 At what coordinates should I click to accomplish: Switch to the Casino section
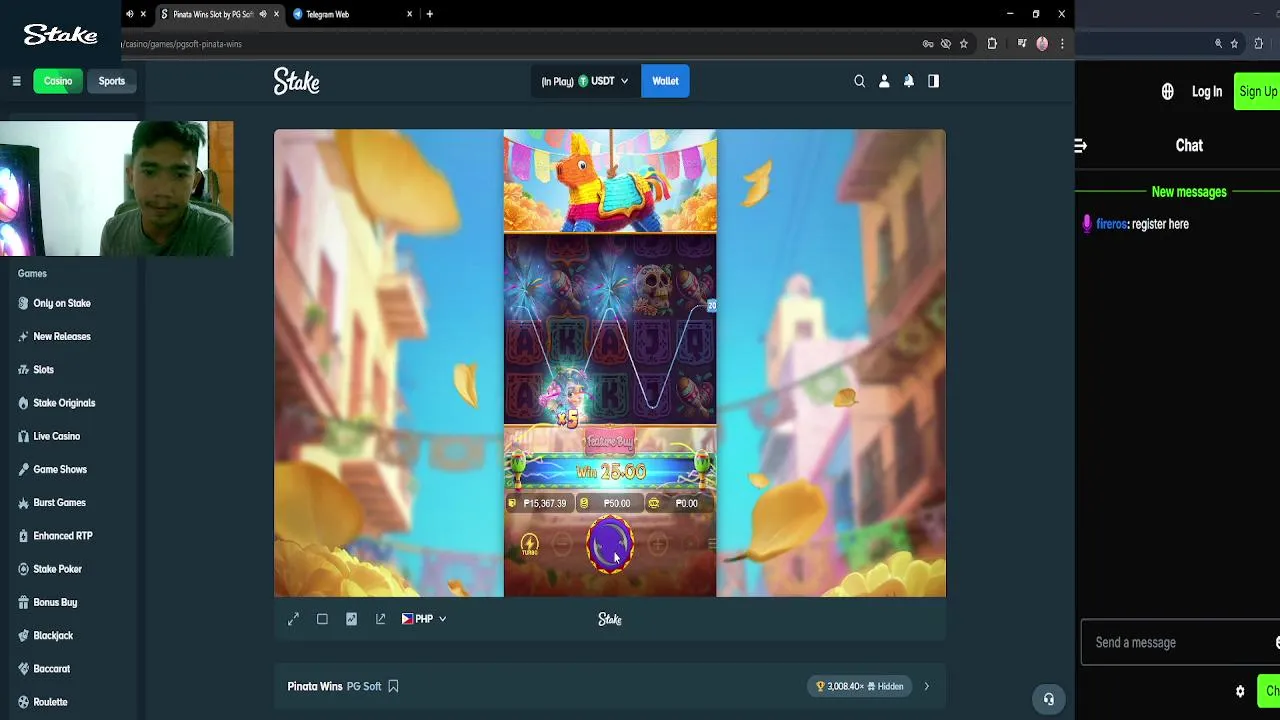58,81
